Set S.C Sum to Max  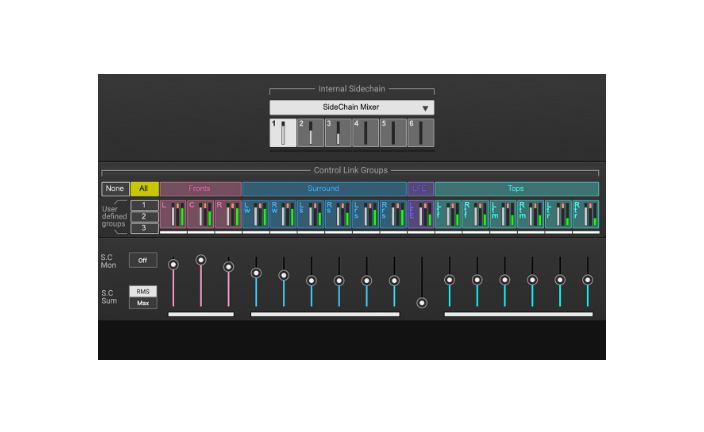pyautogui.click(x=143, y=303)
